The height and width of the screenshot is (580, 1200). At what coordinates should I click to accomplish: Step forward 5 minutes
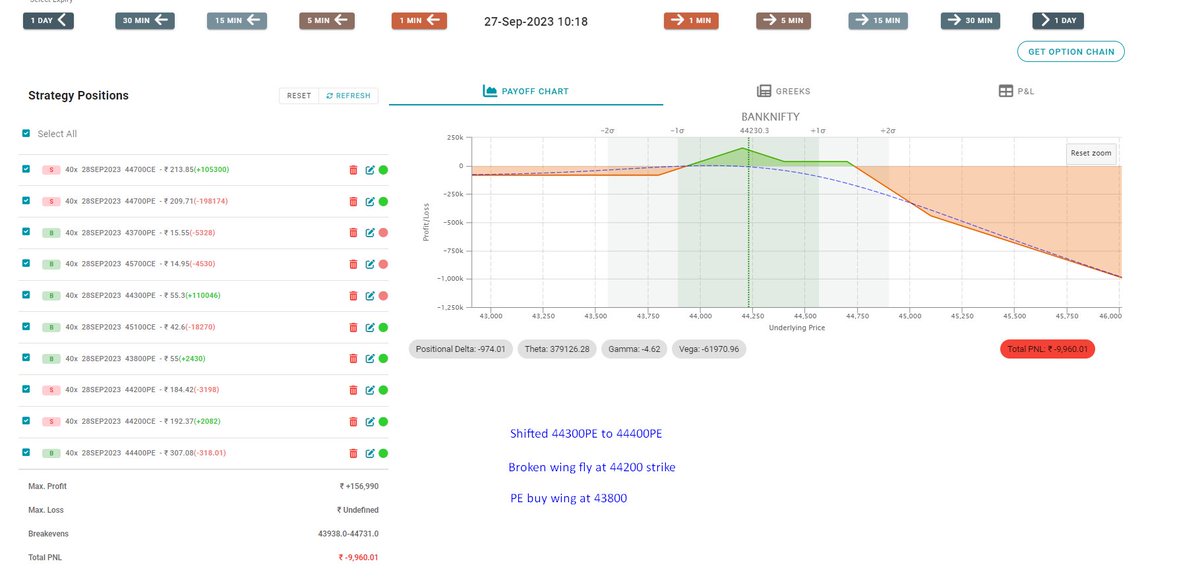coord(785,20)
